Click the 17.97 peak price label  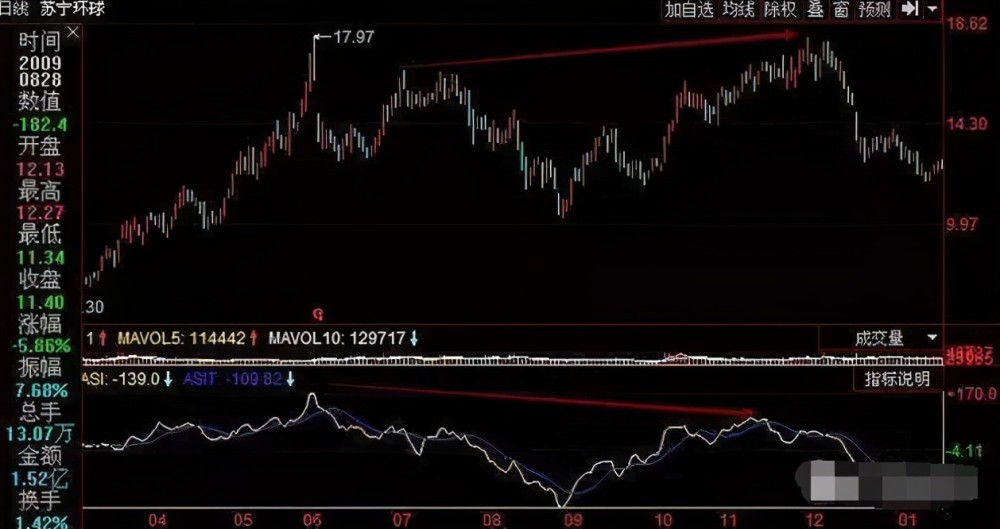click(354, 37)
